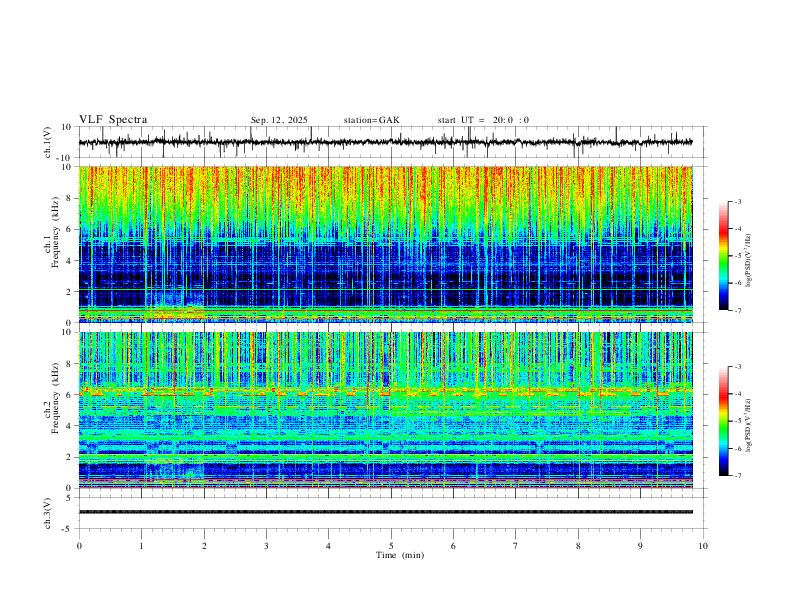The height and width of the screenshot is (612, 792).
Task: Click the ch.2 PSD color scale bar
Action: click(x=723, y=421)
